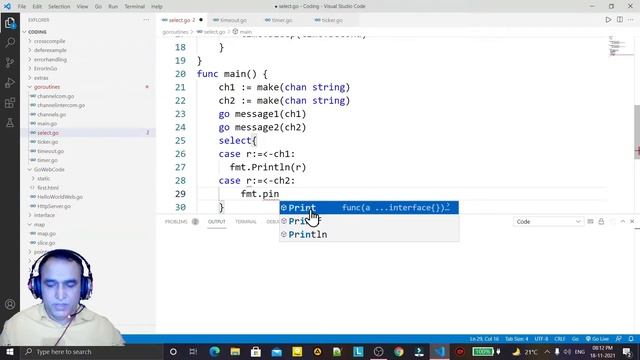640x360 pixels.
Task: Open the Edit menu
Action: [37, 7]
